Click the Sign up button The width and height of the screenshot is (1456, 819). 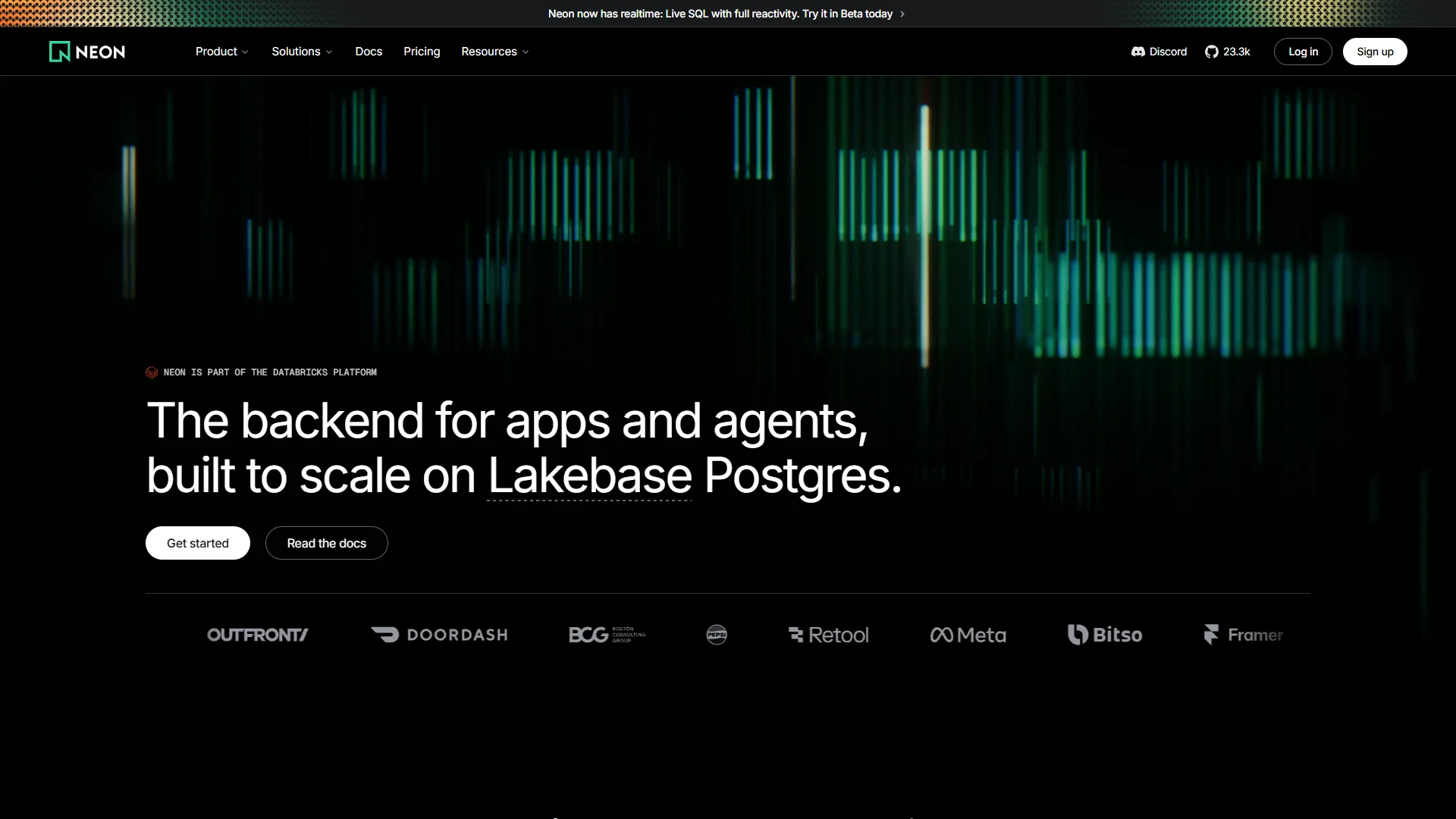click(x=1375, y=52)
